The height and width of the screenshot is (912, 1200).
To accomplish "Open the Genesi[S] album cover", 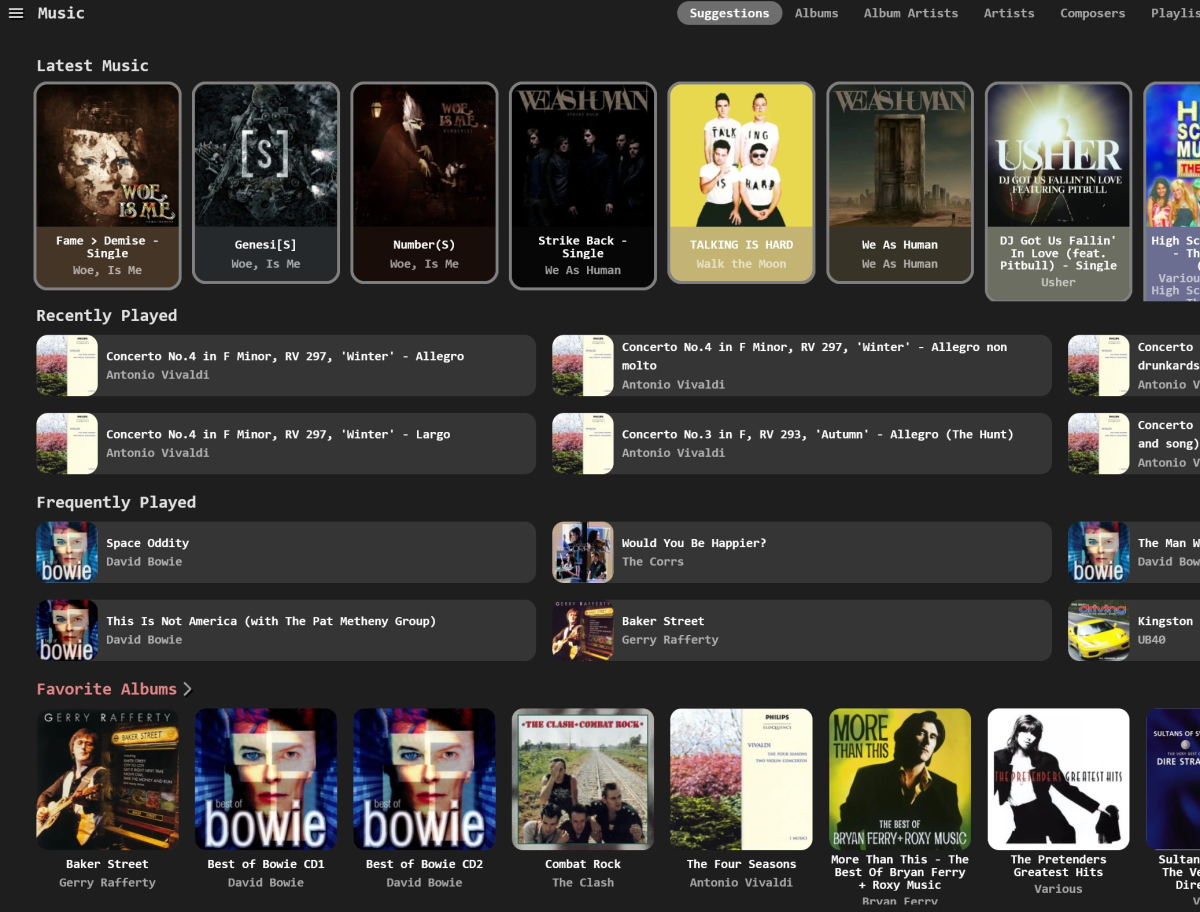I will pos(265,156).
